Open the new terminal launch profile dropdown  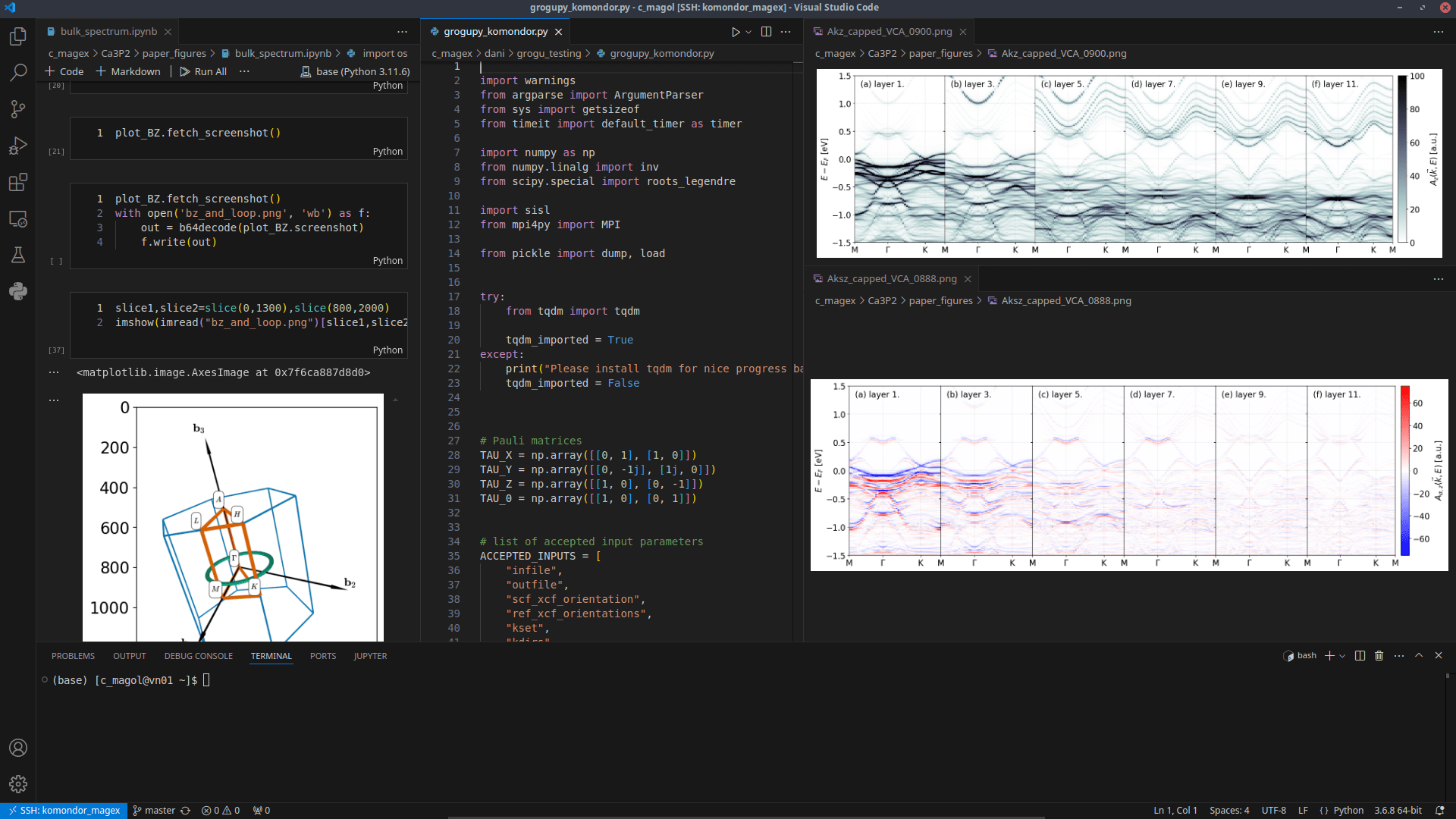[1343, 656]
